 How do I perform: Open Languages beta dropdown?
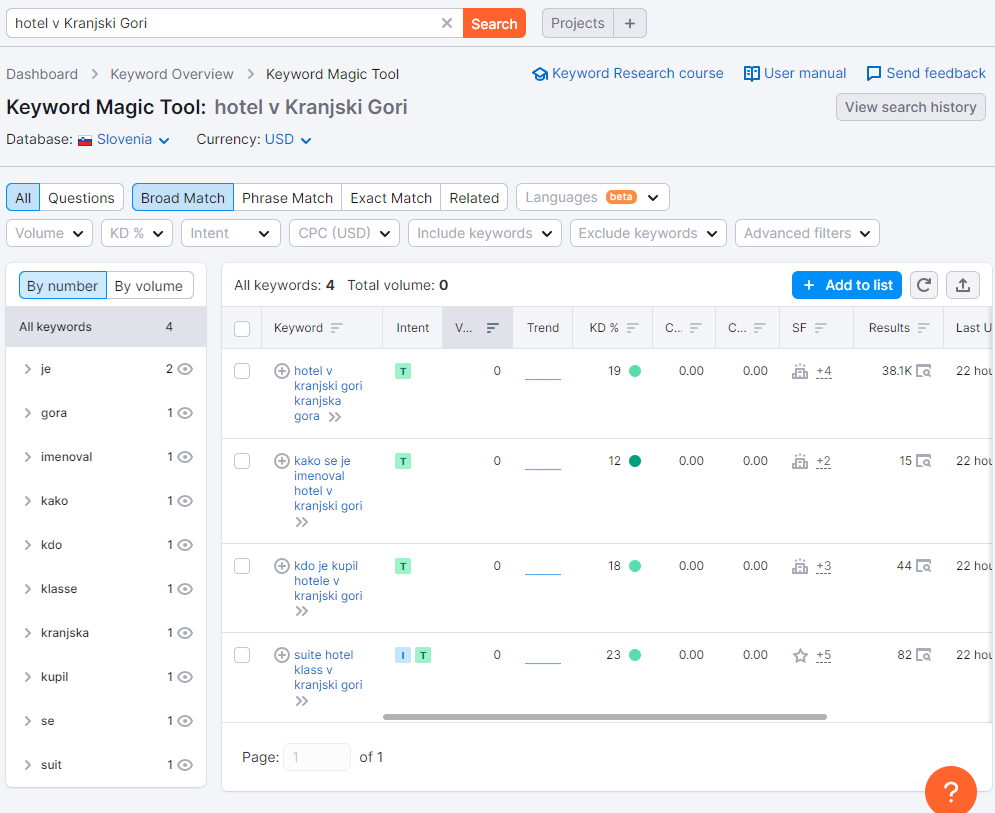(x=593, y=197)
